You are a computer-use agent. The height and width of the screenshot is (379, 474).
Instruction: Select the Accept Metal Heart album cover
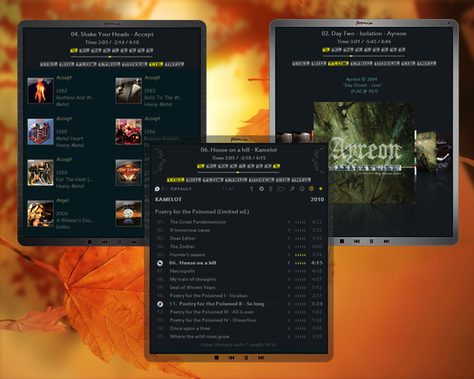click(x=40, y=132)
